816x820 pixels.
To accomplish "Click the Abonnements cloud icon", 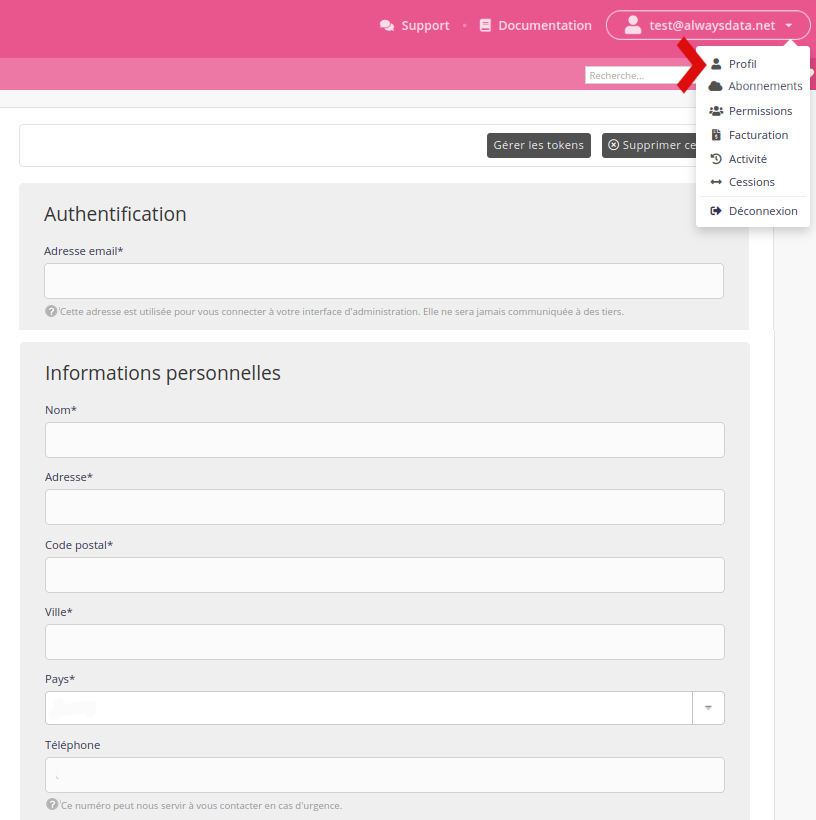I will 716,86.
